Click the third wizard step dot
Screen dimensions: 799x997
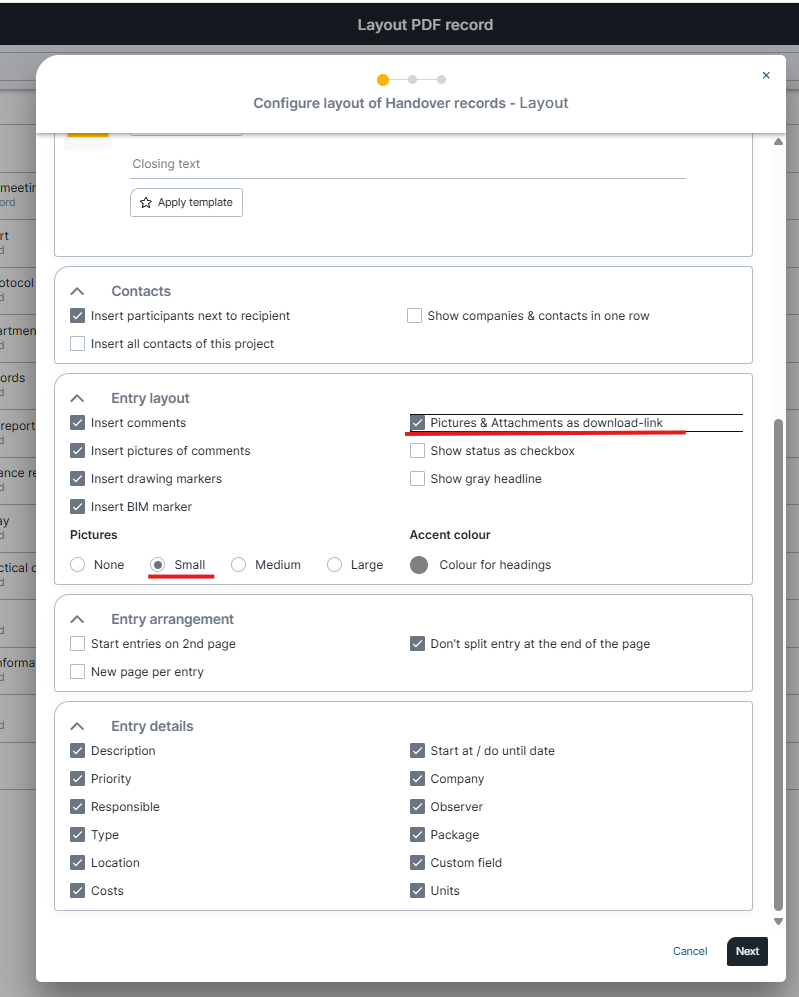coord(441,80)
